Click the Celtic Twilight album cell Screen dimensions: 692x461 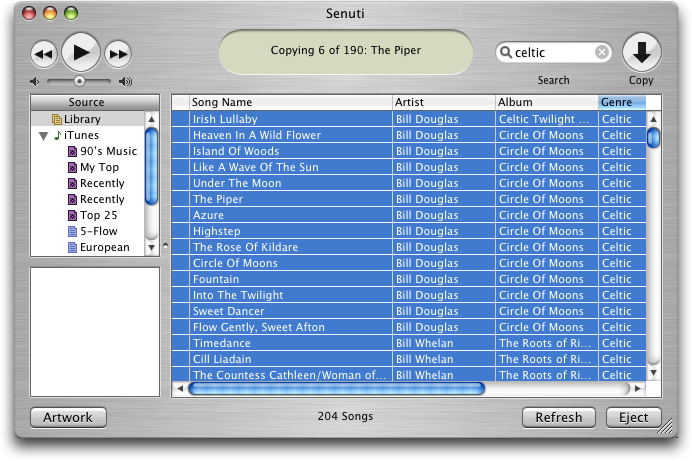547,119
